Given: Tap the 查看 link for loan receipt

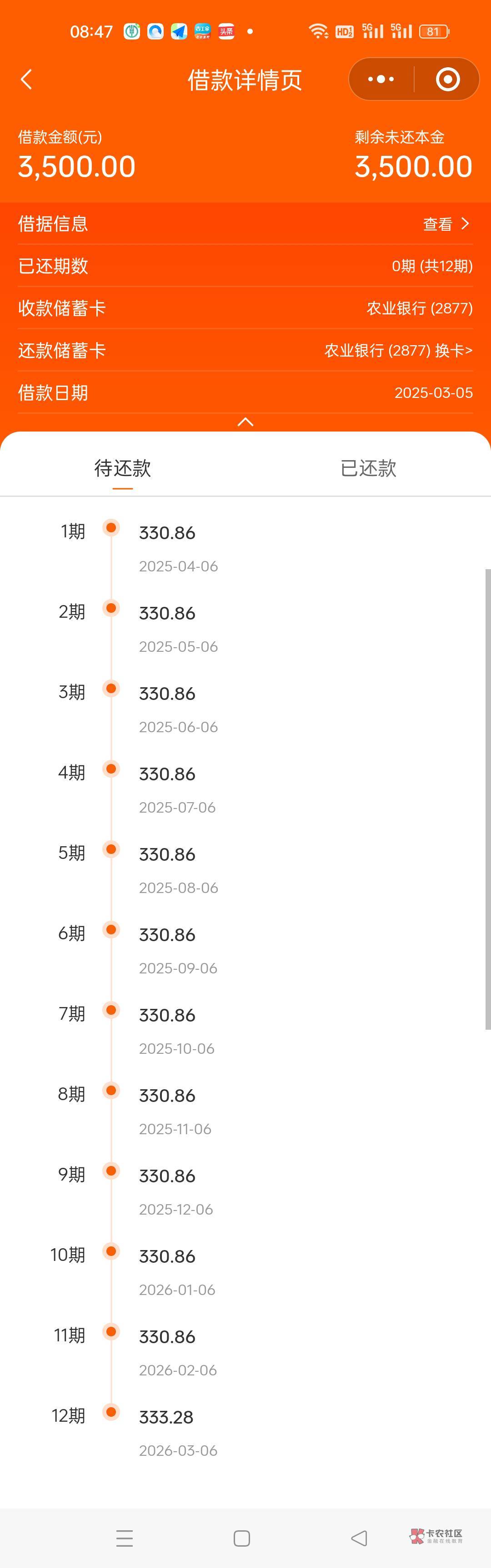Looking at the screenshot, I should coord(438,224).
